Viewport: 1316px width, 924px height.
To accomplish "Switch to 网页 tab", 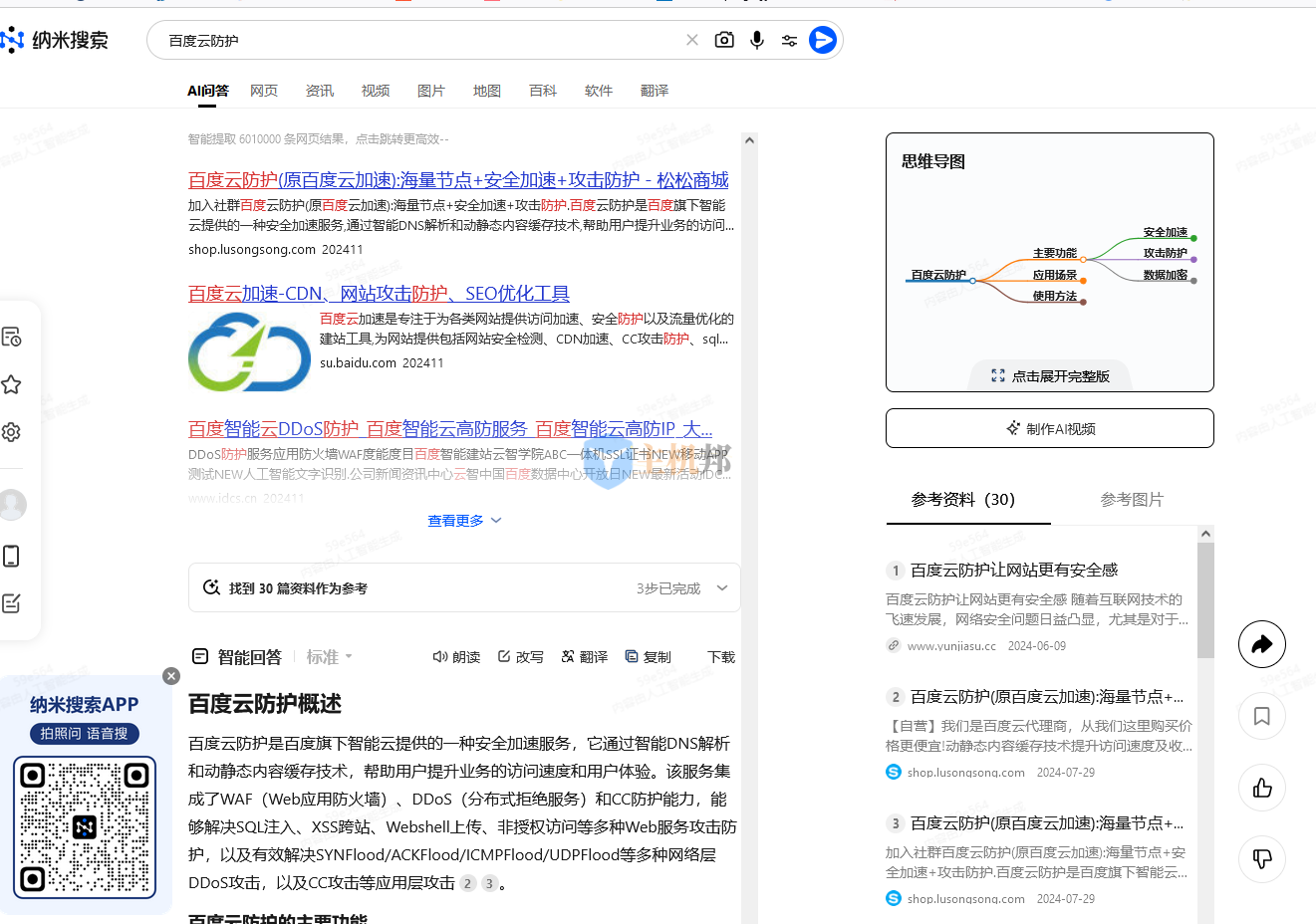I will pos(264,91).
